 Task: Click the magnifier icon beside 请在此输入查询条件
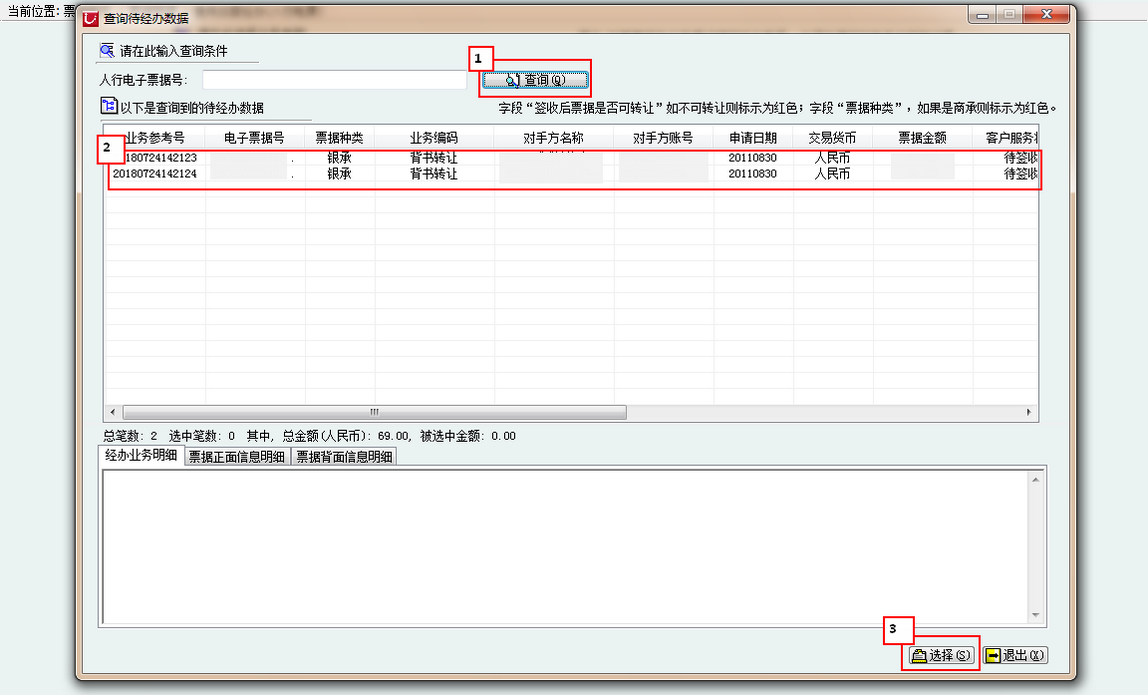click(x=107, y=51)
